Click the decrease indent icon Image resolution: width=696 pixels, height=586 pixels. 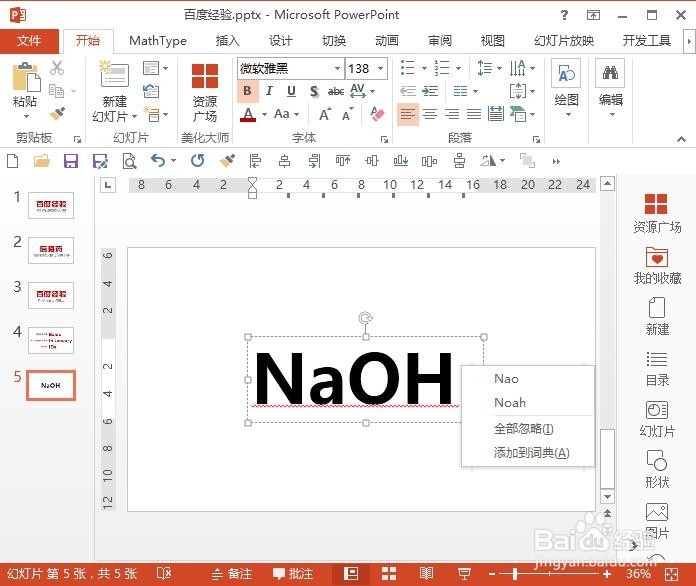(x=407, y=91)
